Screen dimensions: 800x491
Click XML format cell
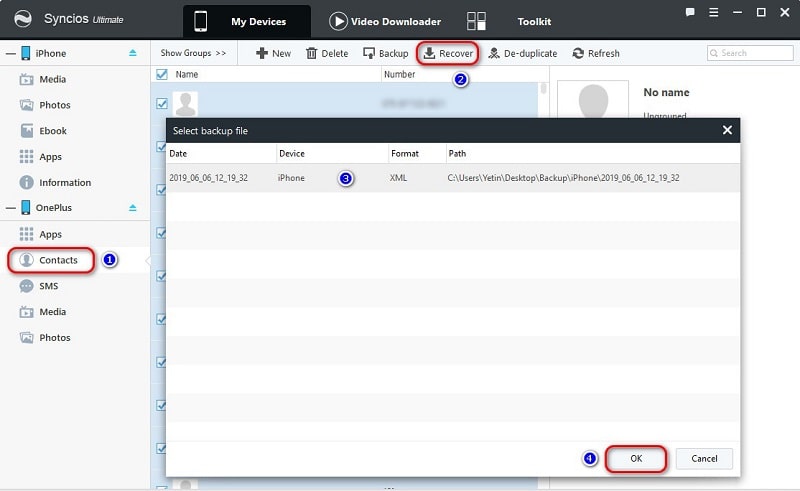tap(398, 178)
